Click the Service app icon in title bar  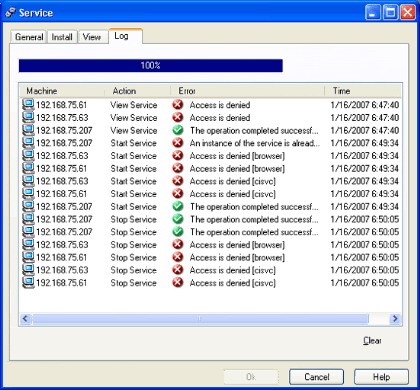click(x=10, y=13)
